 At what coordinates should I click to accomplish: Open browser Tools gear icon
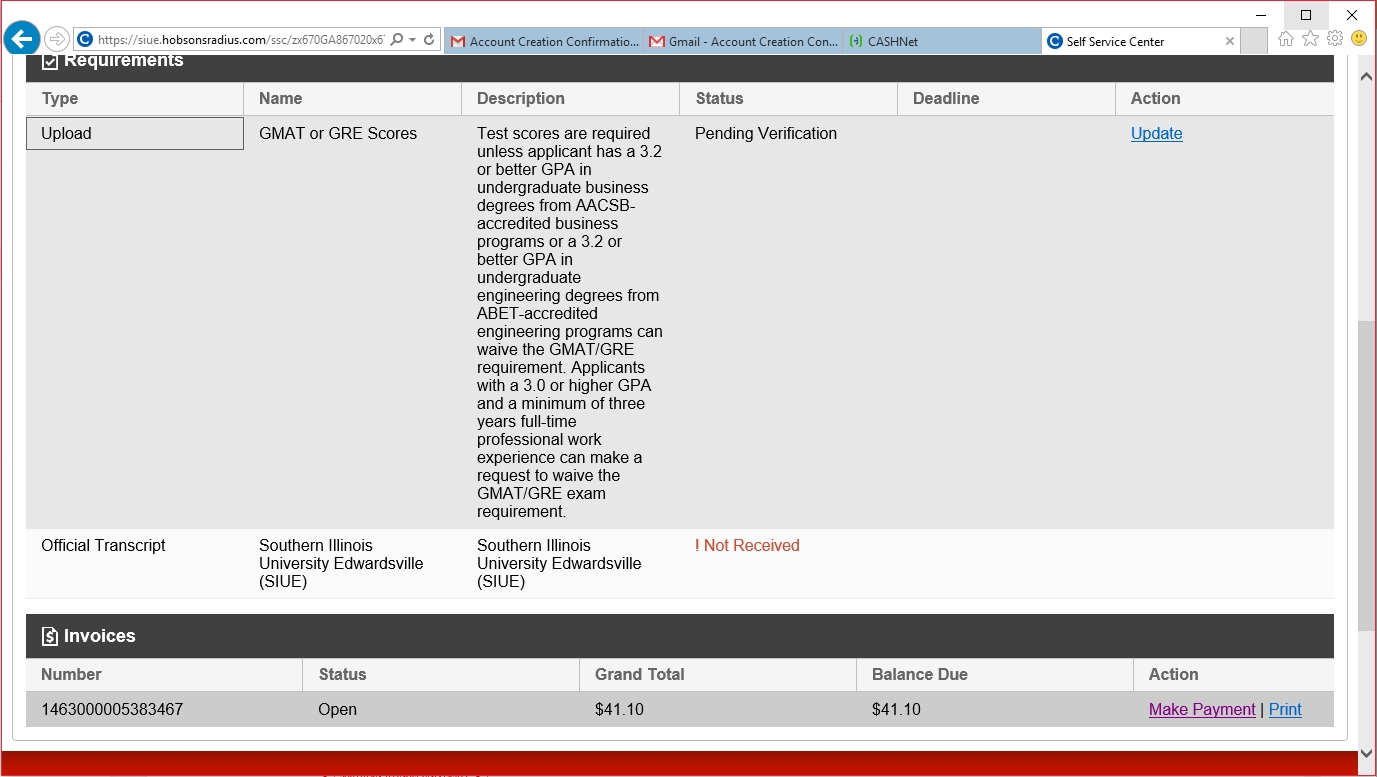(x=1334, y=39)
